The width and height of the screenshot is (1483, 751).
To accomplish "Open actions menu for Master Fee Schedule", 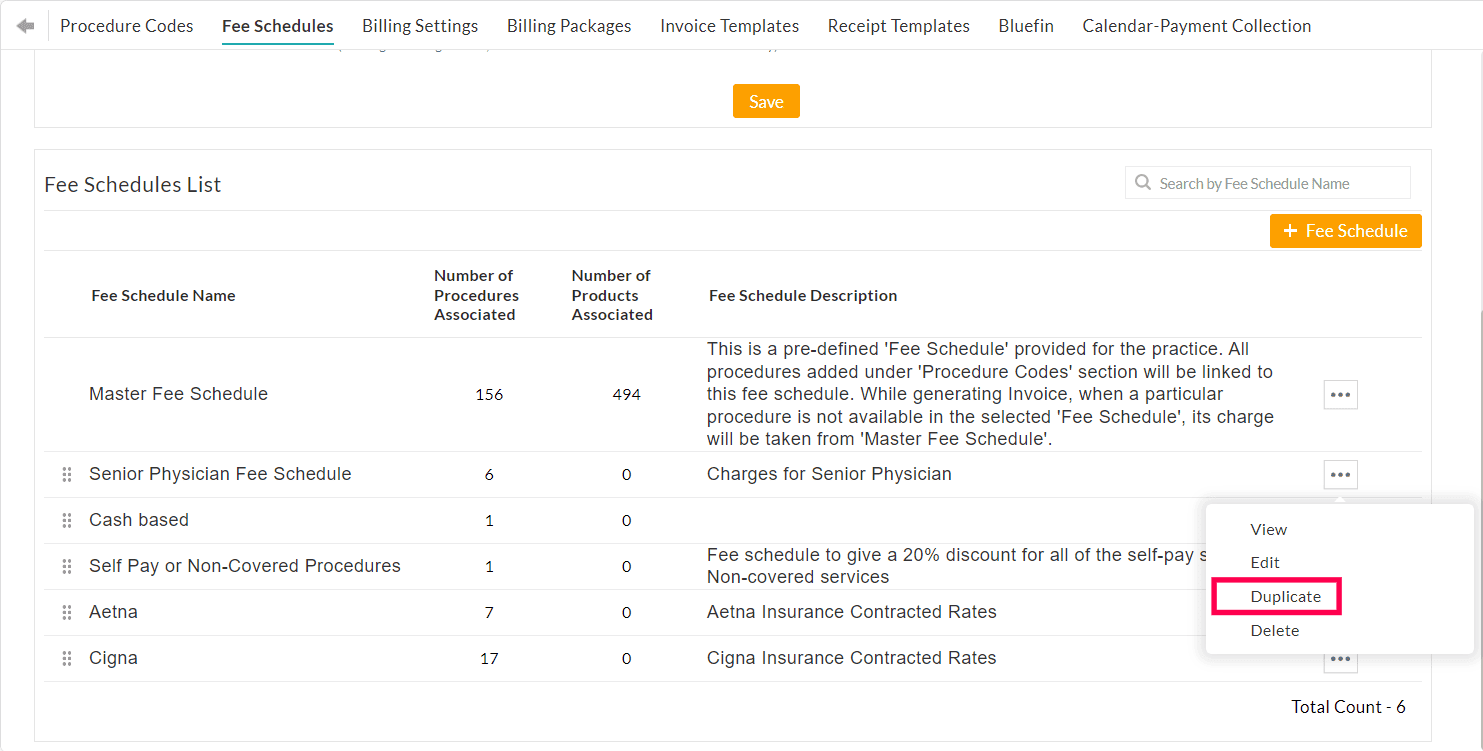I will coord(1340,394).
